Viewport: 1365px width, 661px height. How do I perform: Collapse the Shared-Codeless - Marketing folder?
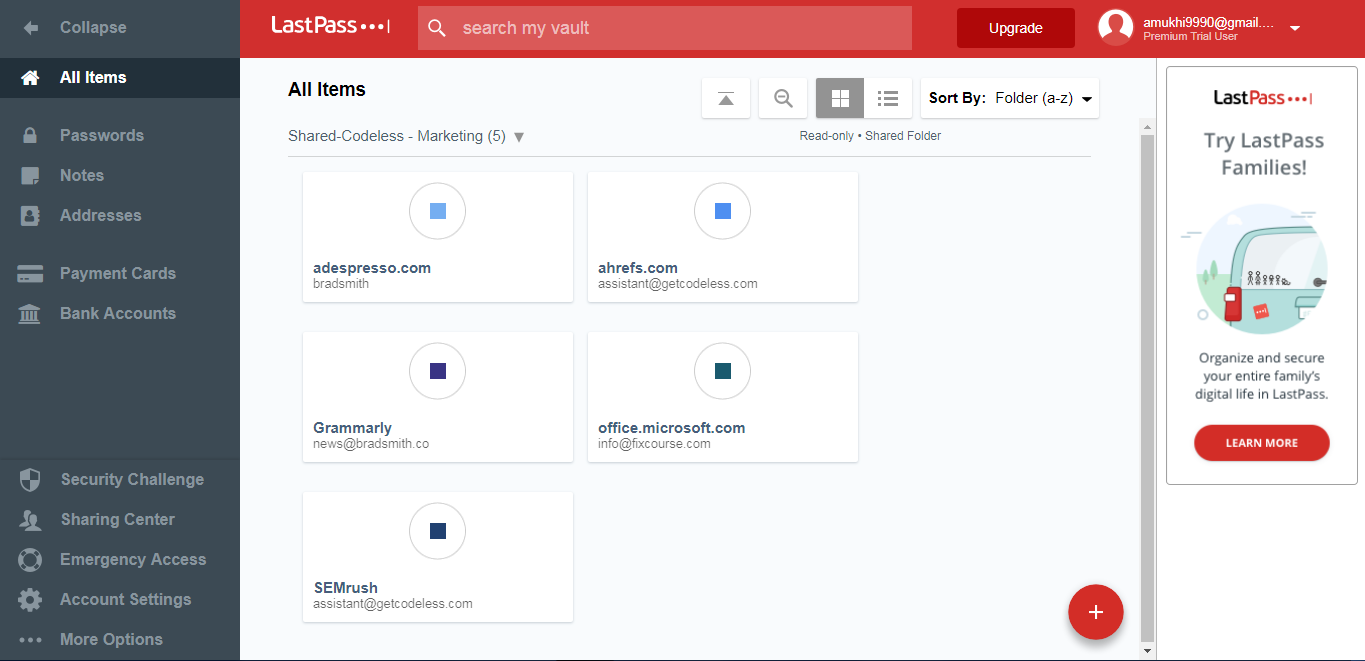click(519, 137)
